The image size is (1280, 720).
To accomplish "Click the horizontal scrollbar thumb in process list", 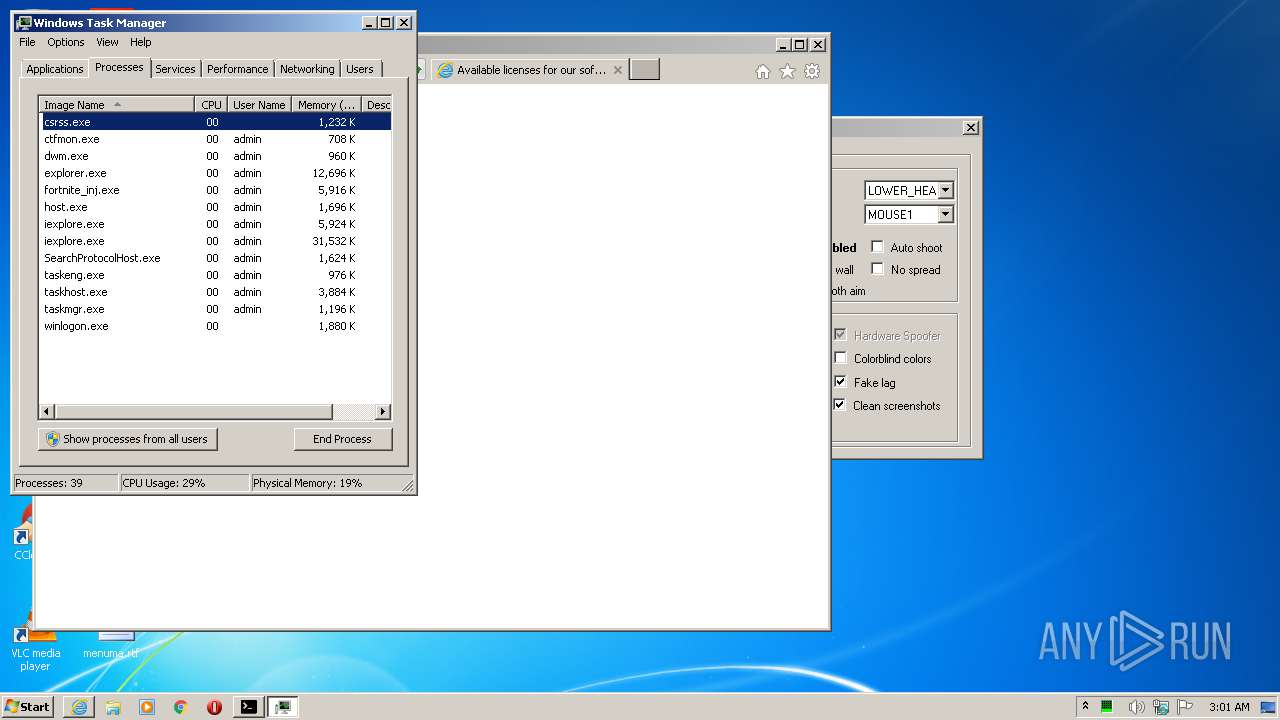I will click(193, 411).
